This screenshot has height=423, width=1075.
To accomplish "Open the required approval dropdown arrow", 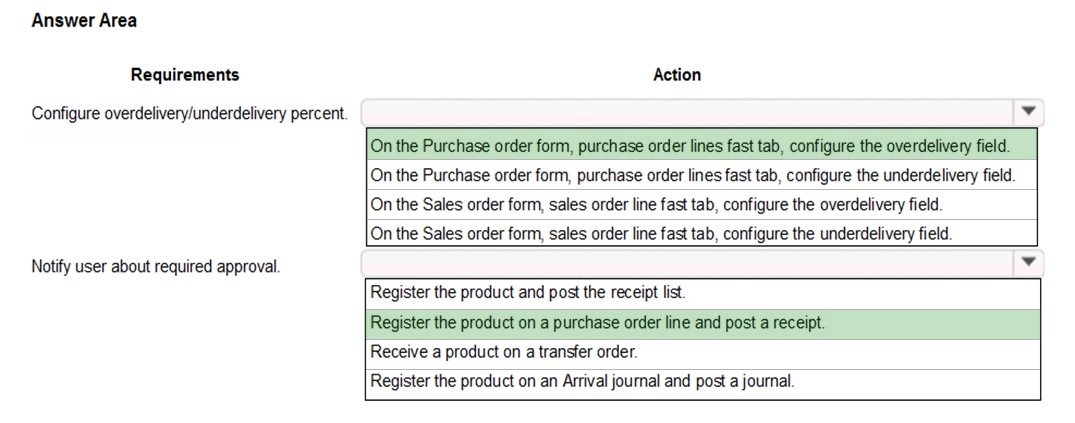I will tap(1027, 262).
